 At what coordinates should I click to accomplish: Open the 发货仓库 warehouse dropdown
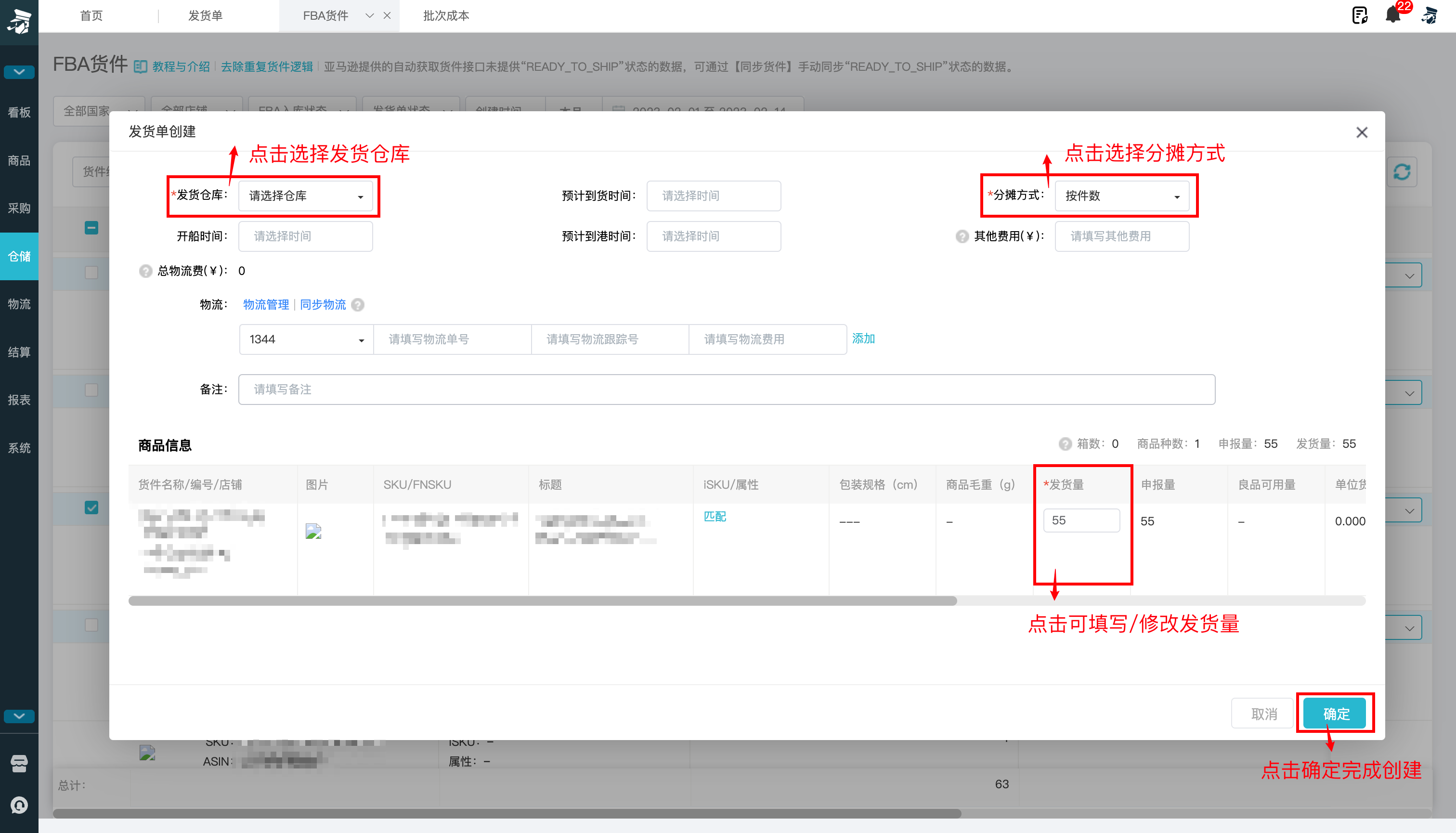coord(306,195)
